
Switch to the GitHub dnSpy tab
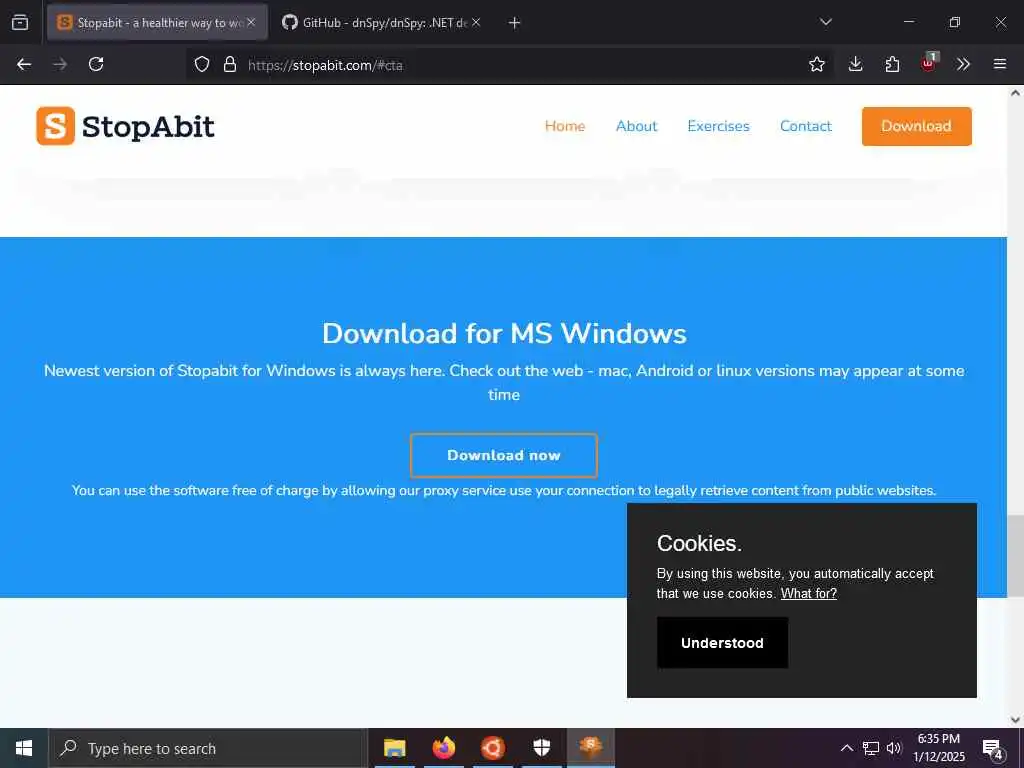382,22
